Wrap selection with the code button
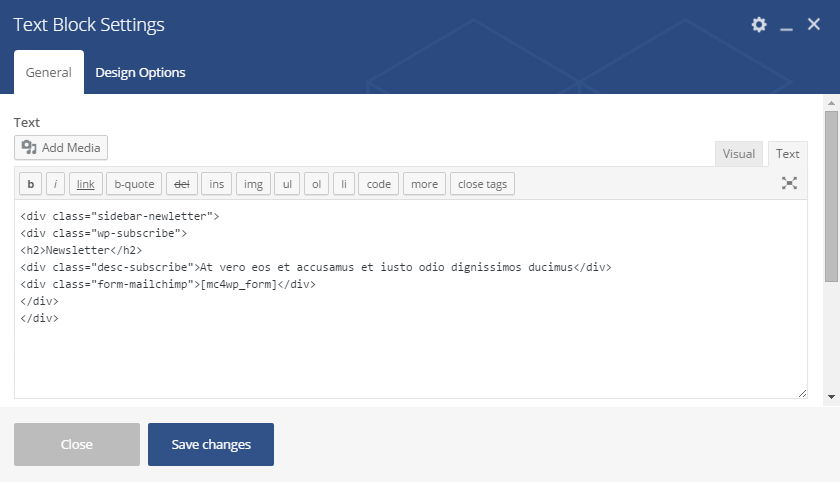Viewport: 840px width, 482px height. tap(378, 184)
